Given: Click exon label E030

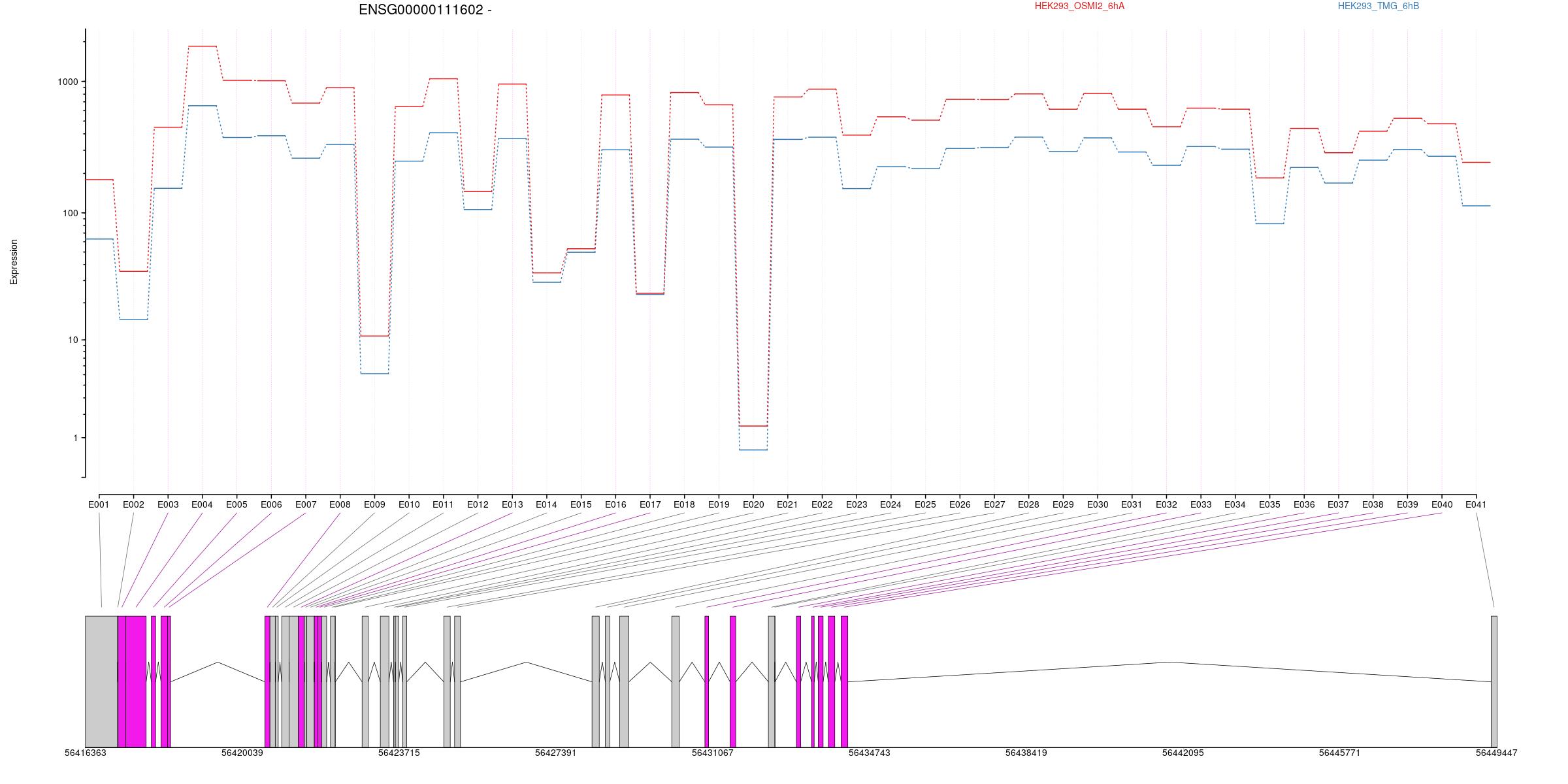Looking at the screenshot, I should [1098, 504].
